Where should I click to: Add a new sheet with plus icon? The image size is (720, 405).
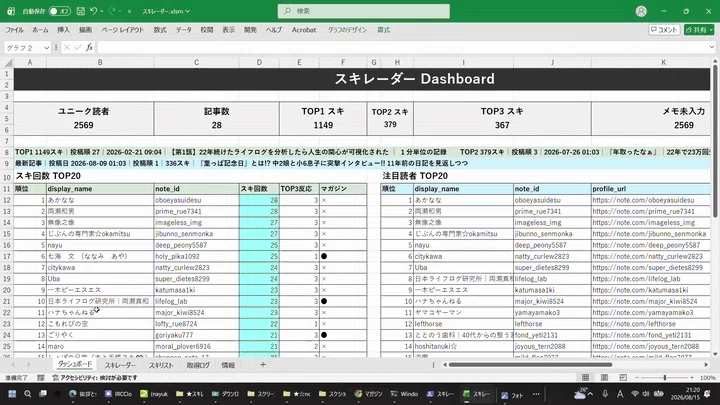263,365
